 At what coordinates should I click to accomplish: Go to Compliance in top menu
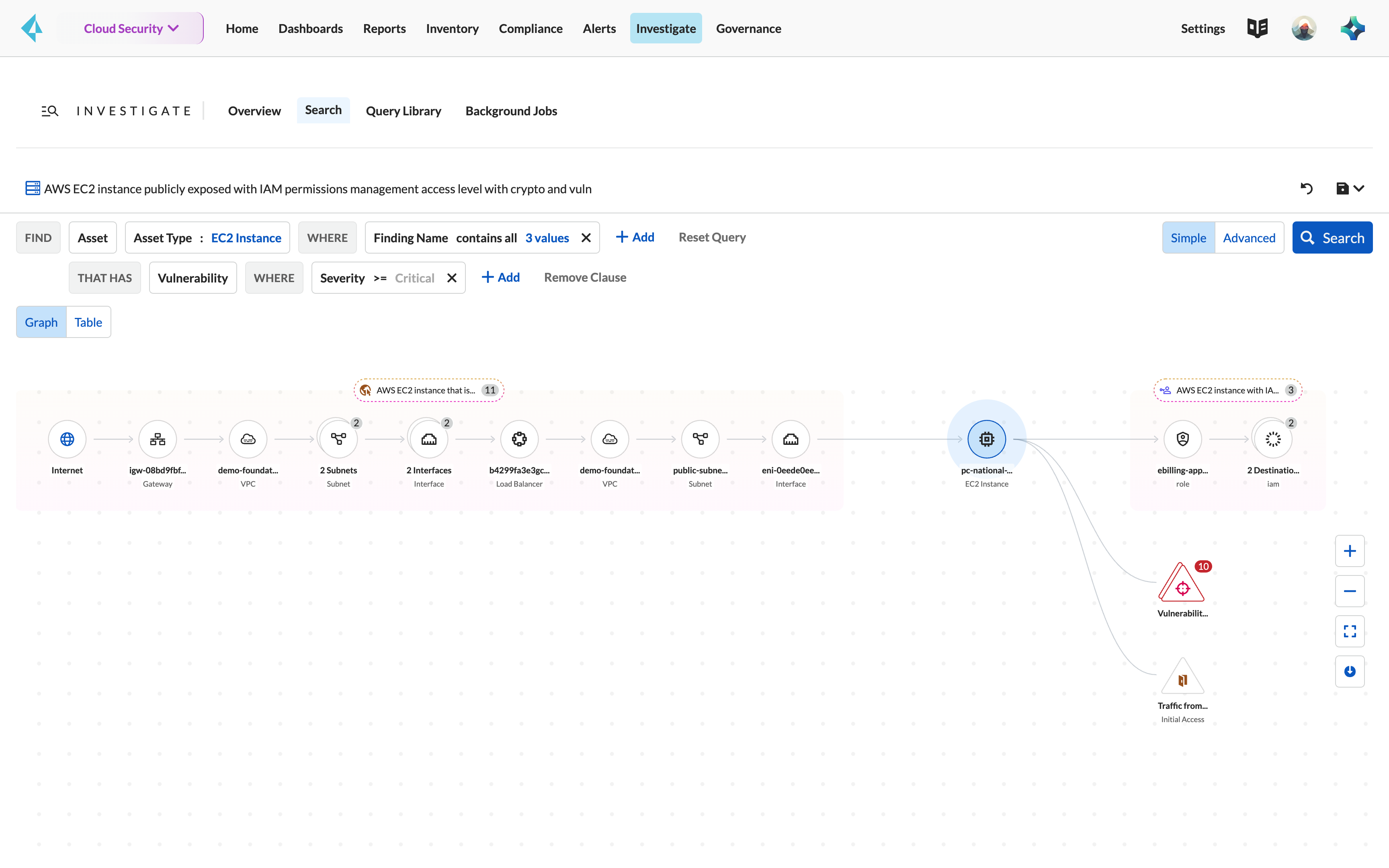[530, 28]
